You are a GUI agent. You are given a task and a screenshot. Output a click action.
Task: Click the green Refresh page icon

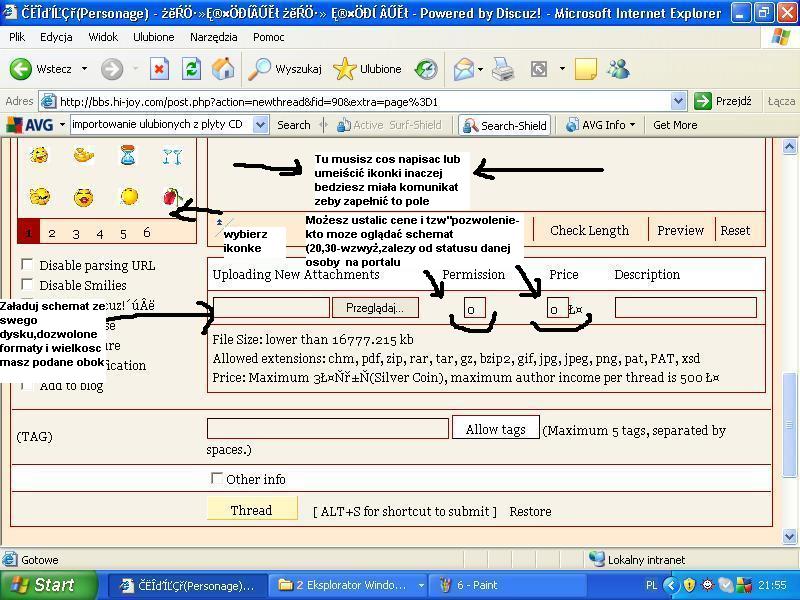click(x=191, y=69)
